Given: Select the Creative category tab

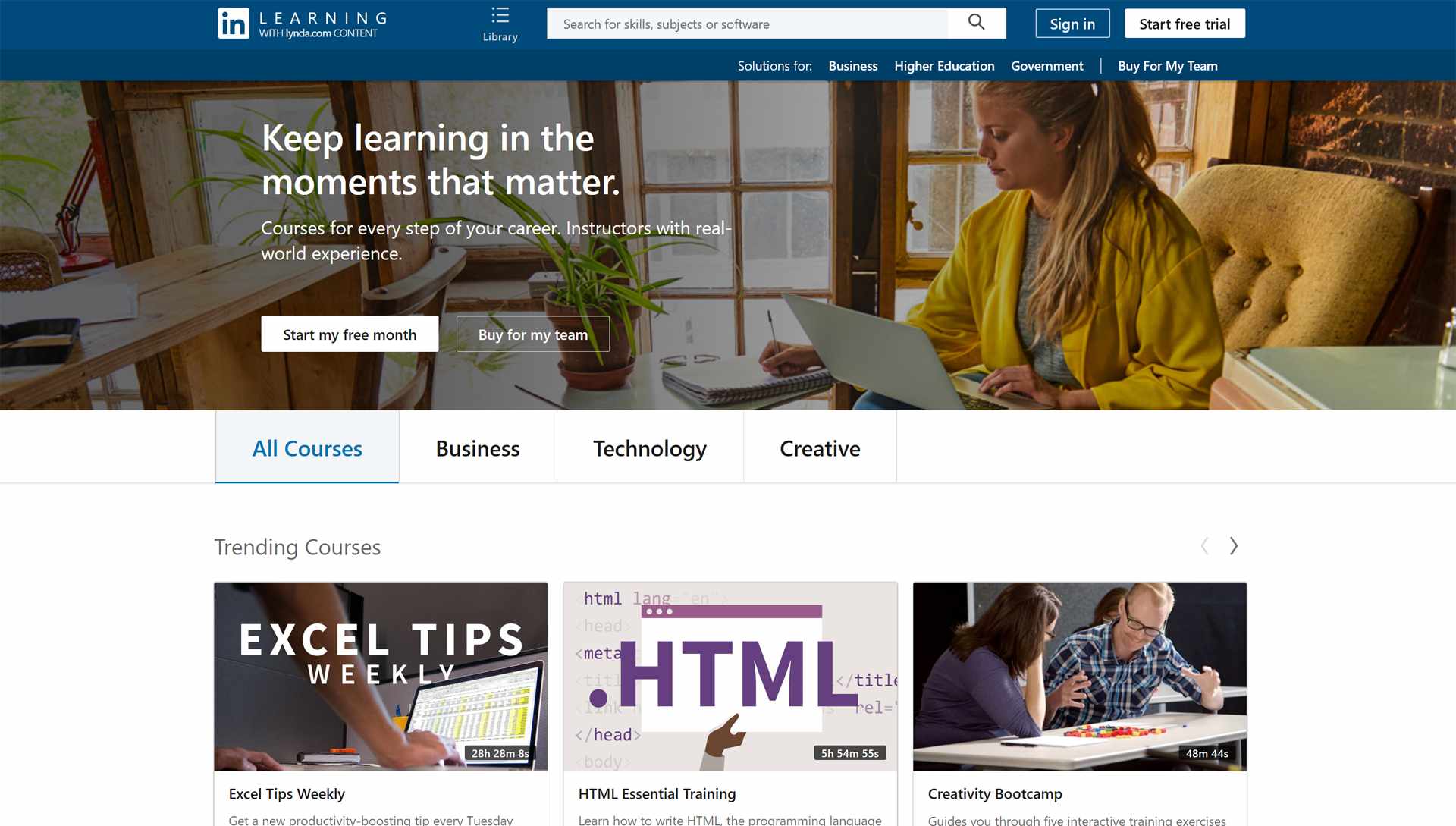Looking at the screenshot, I should (819, 448).
